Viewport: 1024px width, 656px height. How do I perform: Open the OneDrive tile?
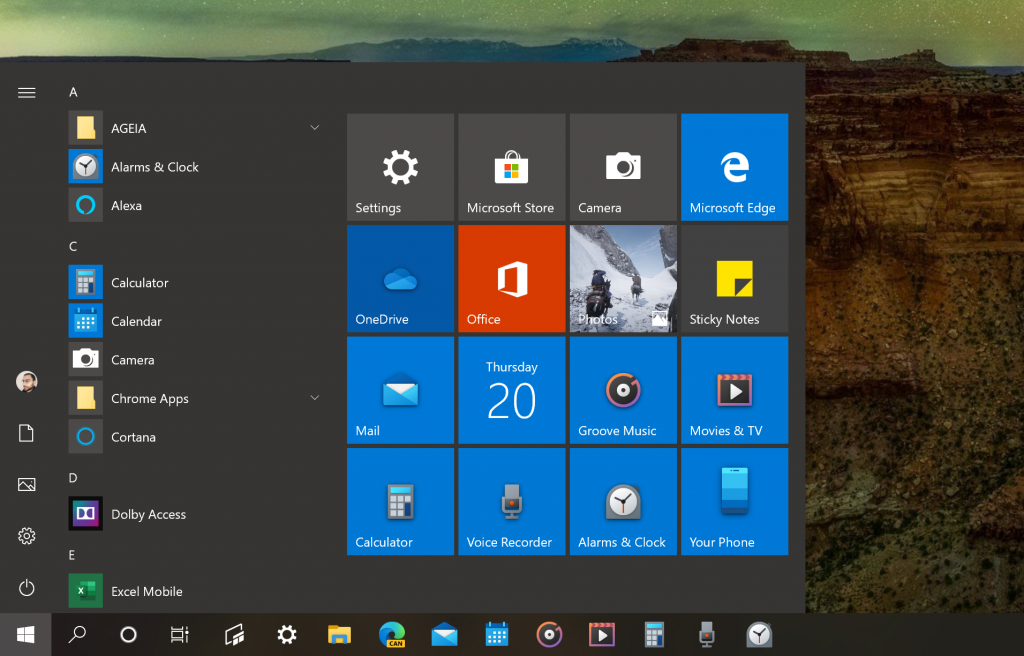click(400, 278)
